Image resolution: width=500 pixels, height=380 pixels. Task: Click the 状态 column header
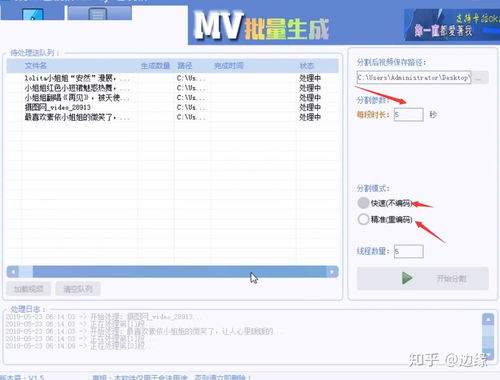click(x=307, y=66)
